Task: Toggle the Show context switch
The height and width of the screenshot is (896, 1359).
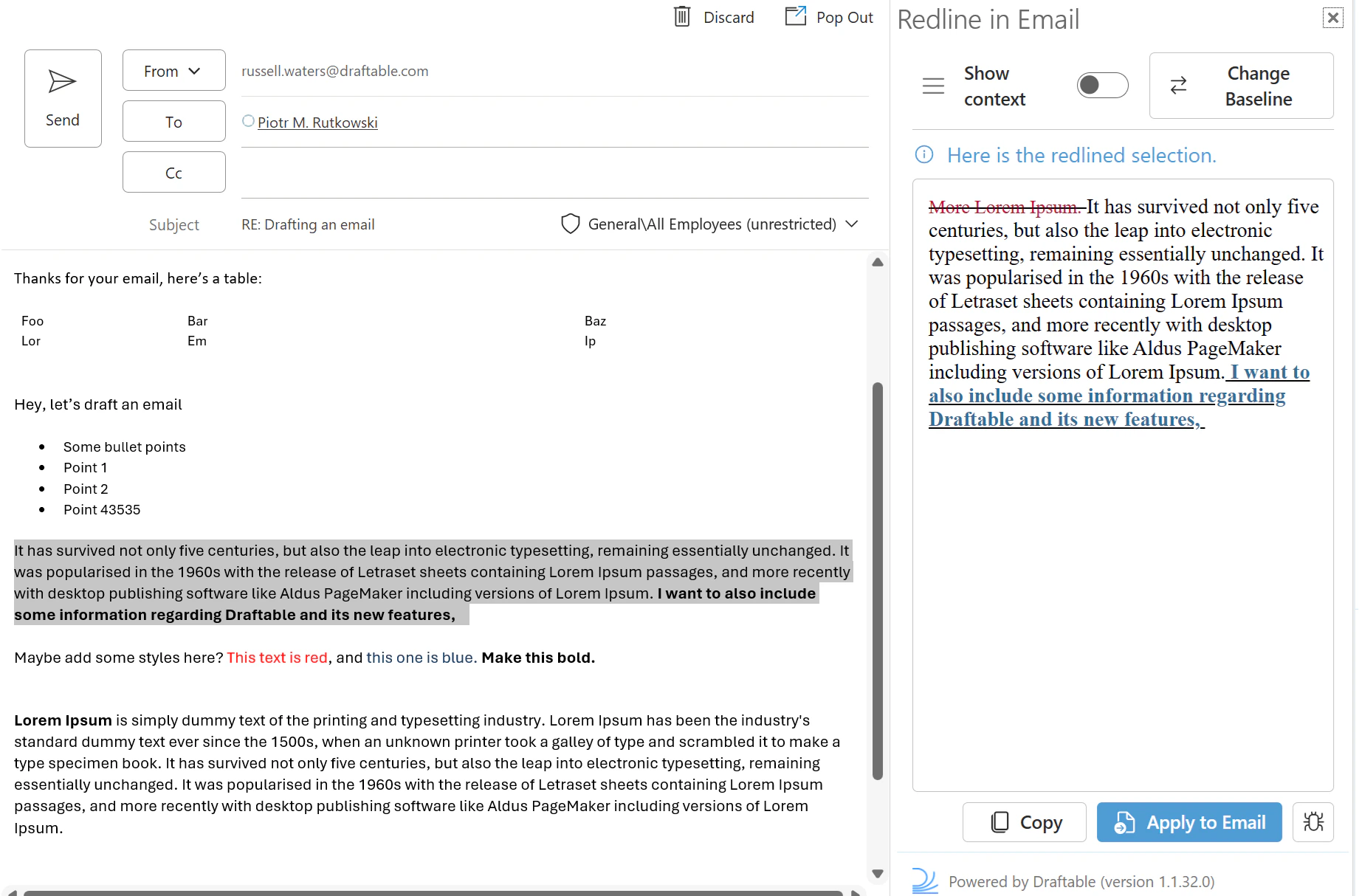Action: point(1102,85)
